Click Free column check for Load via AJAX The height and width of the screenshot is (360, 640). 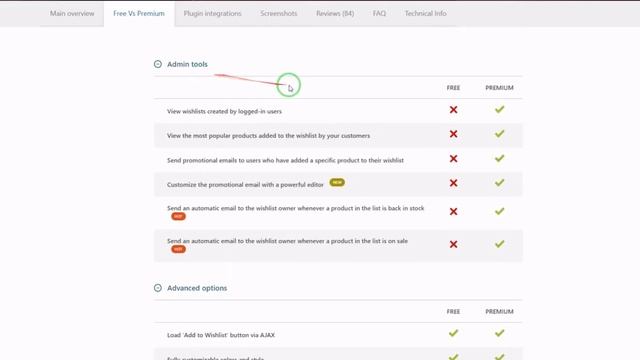(453, 333)
